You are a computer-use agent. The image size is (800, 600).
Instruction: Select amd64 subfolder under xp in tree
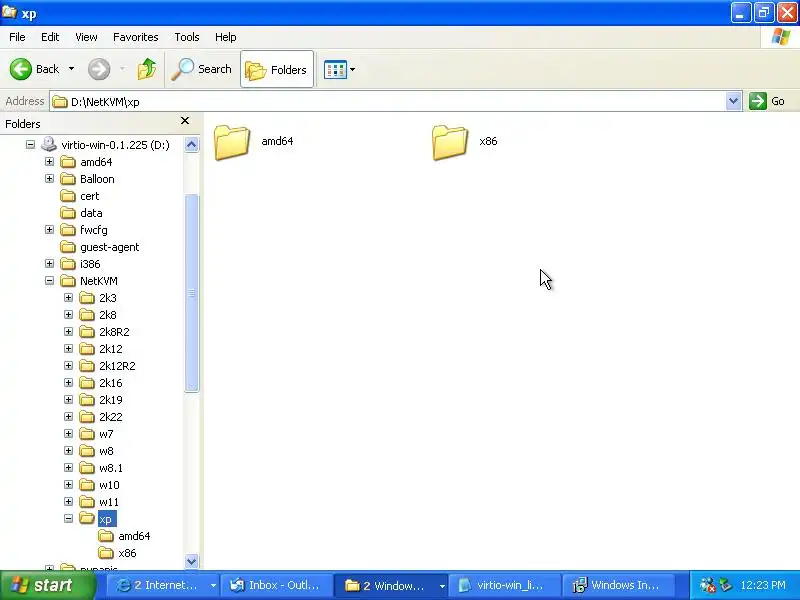point(134,536)
